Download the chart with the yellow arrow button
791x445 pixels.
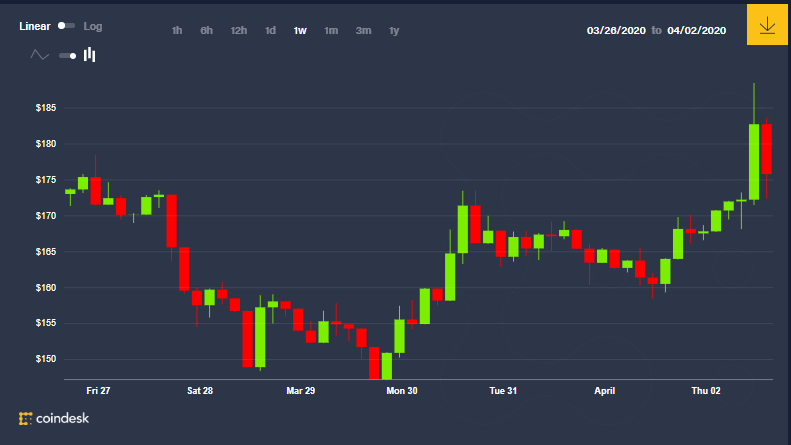click(x=767, y=25)
